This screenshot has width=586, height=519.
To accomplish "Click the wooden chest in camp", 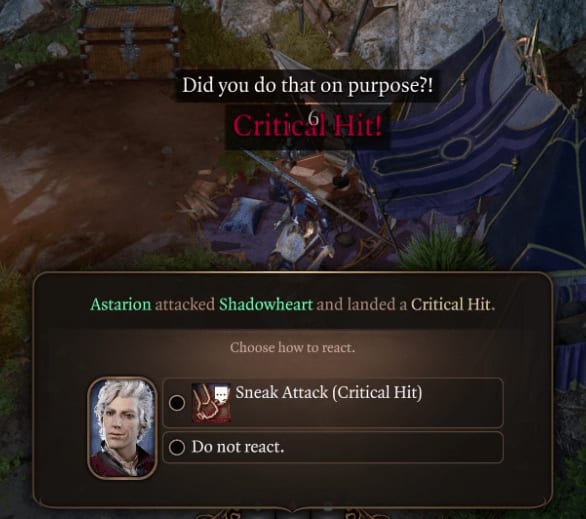I will point(130,41).
